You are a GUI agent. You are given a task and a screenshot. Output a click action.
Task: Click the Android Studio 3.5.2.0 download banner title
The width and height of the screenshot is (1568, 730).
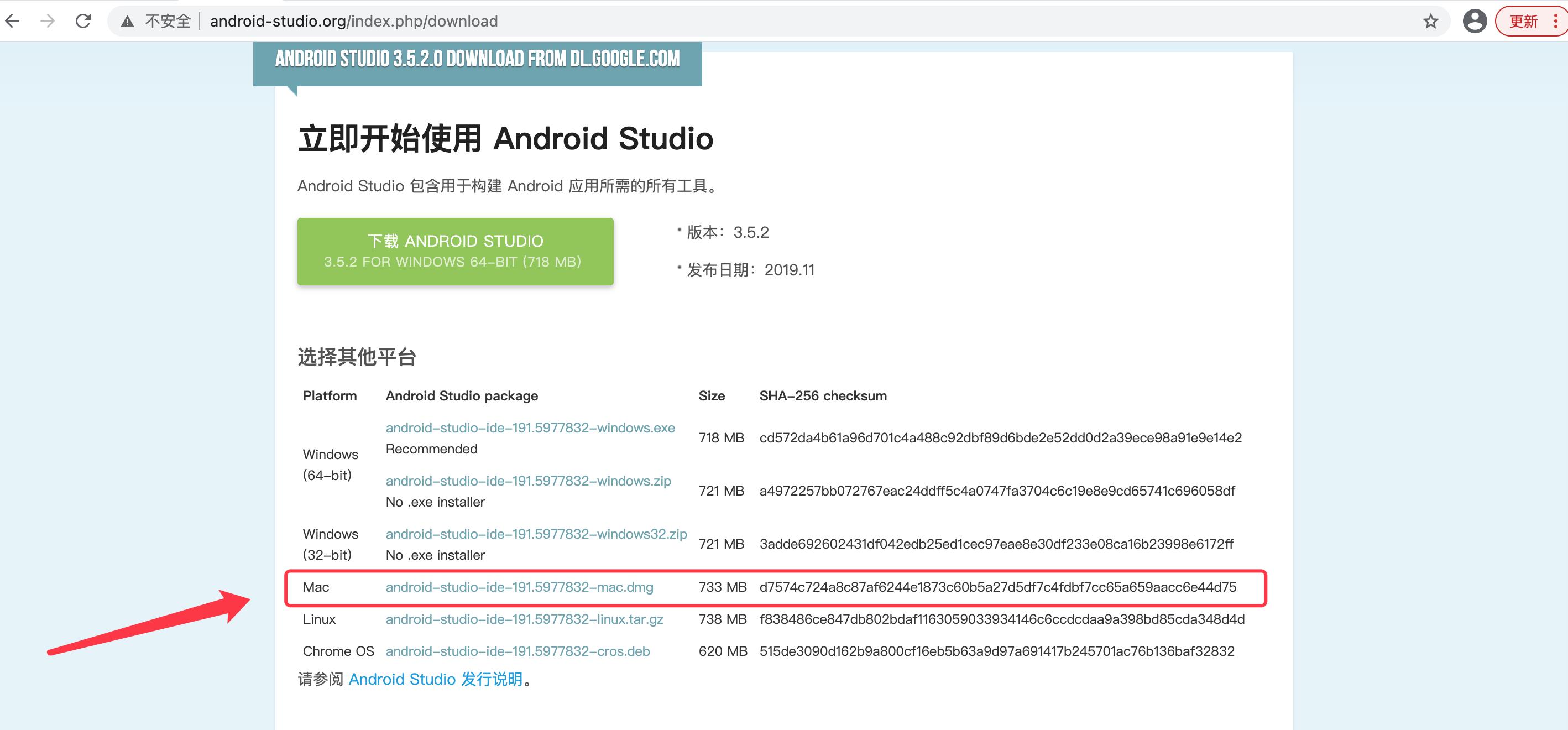coord(477,59)
